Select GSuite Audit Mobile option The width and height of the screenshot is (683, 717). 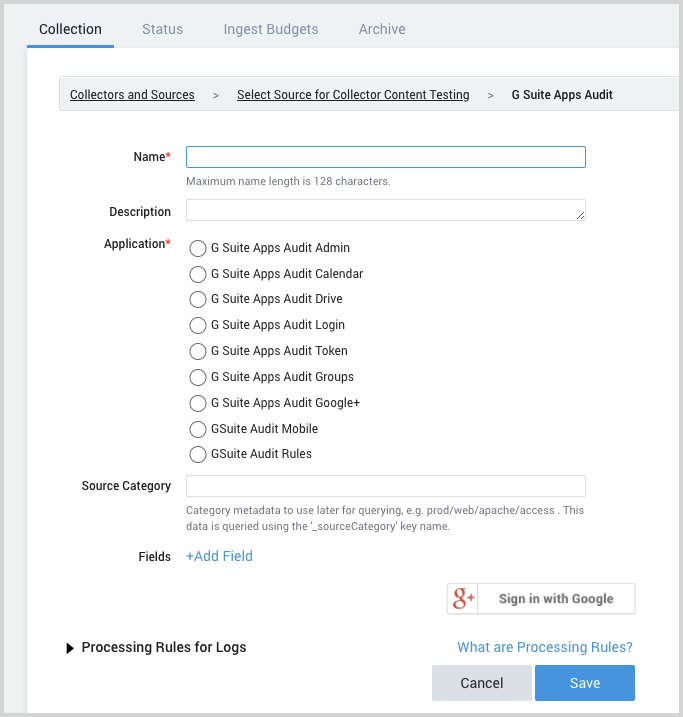point(198,430)
